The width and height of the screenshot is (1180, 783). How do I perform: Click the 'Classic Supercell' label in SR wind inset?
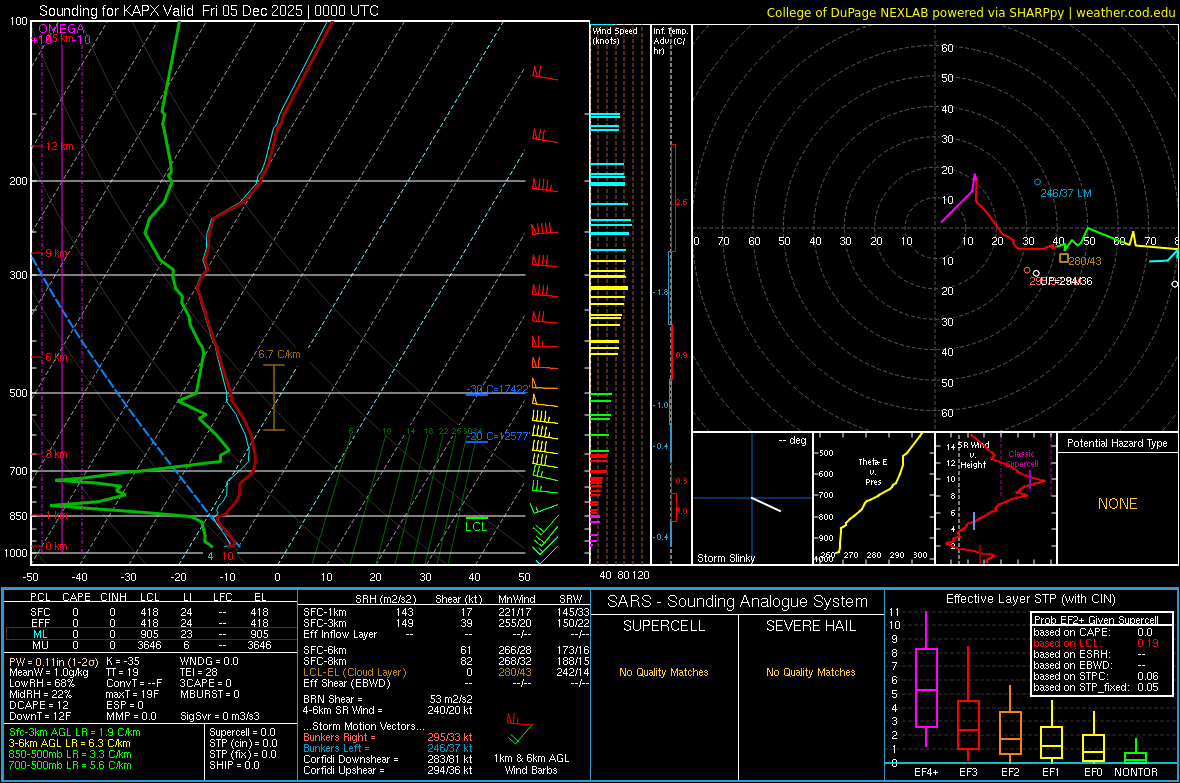[1022, 459]
